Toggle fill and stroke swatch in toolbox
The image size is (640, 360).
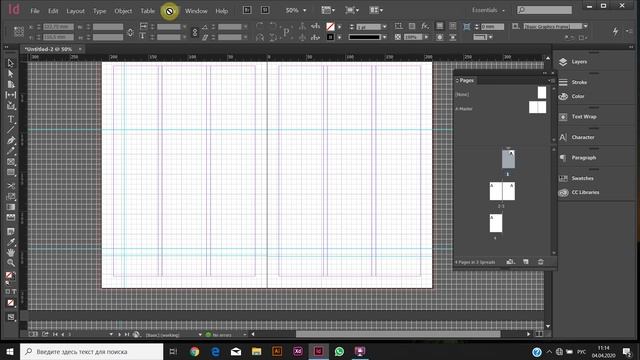10,276
